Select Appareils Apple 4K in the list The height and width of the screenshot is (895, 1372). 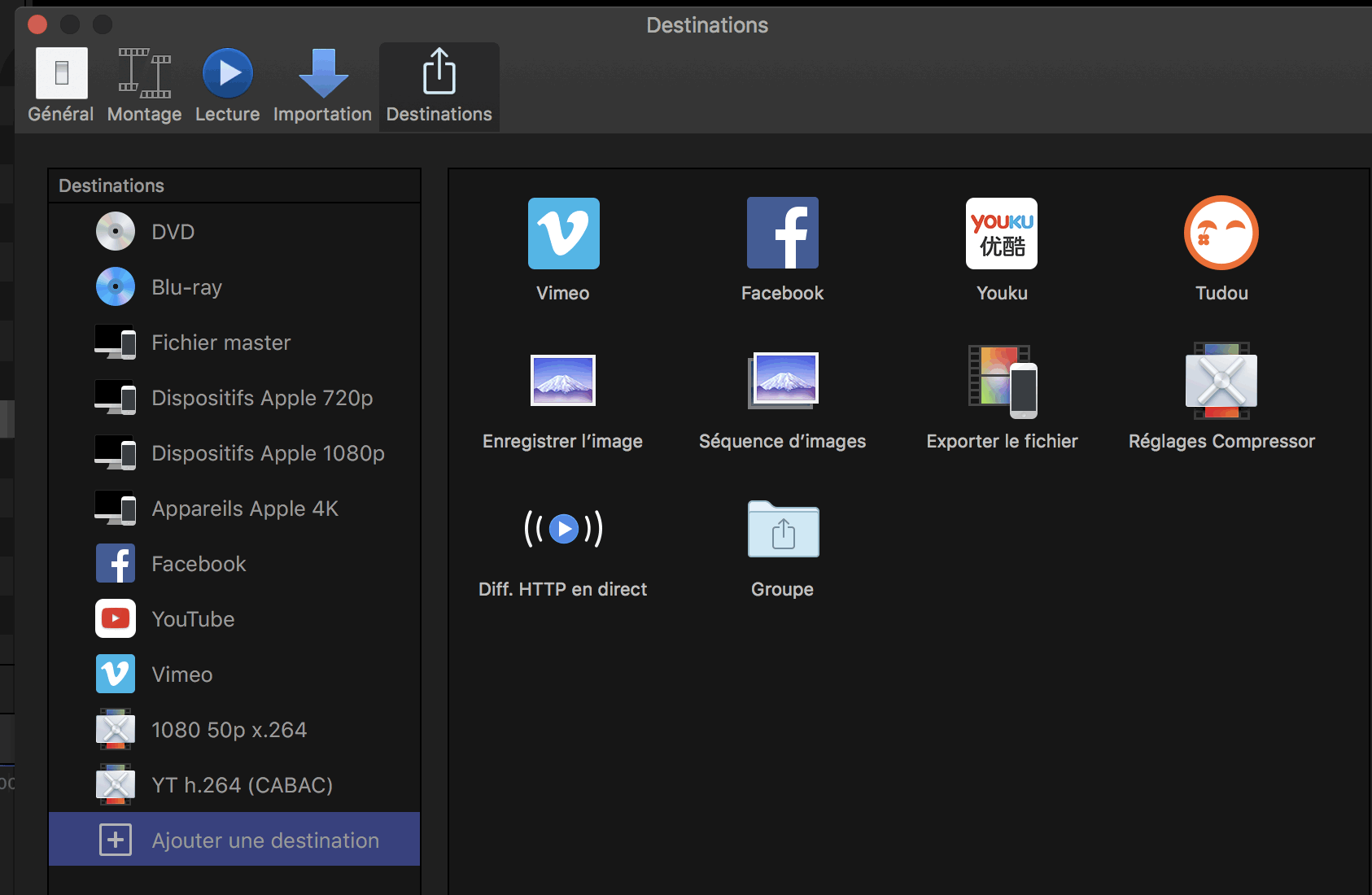(244, 509)
